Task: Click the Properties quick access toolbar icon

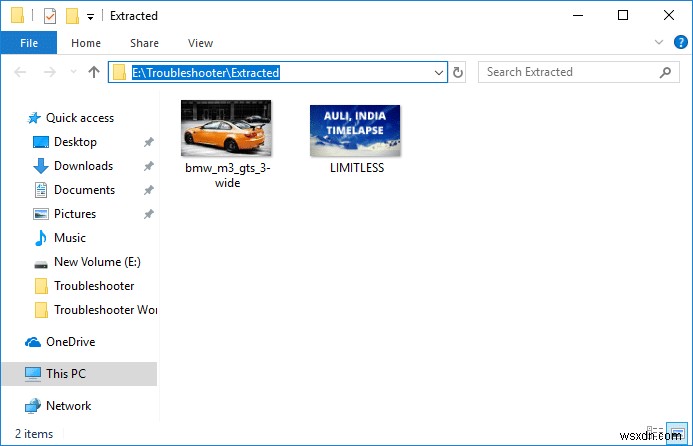Action: tap(50, 16)
